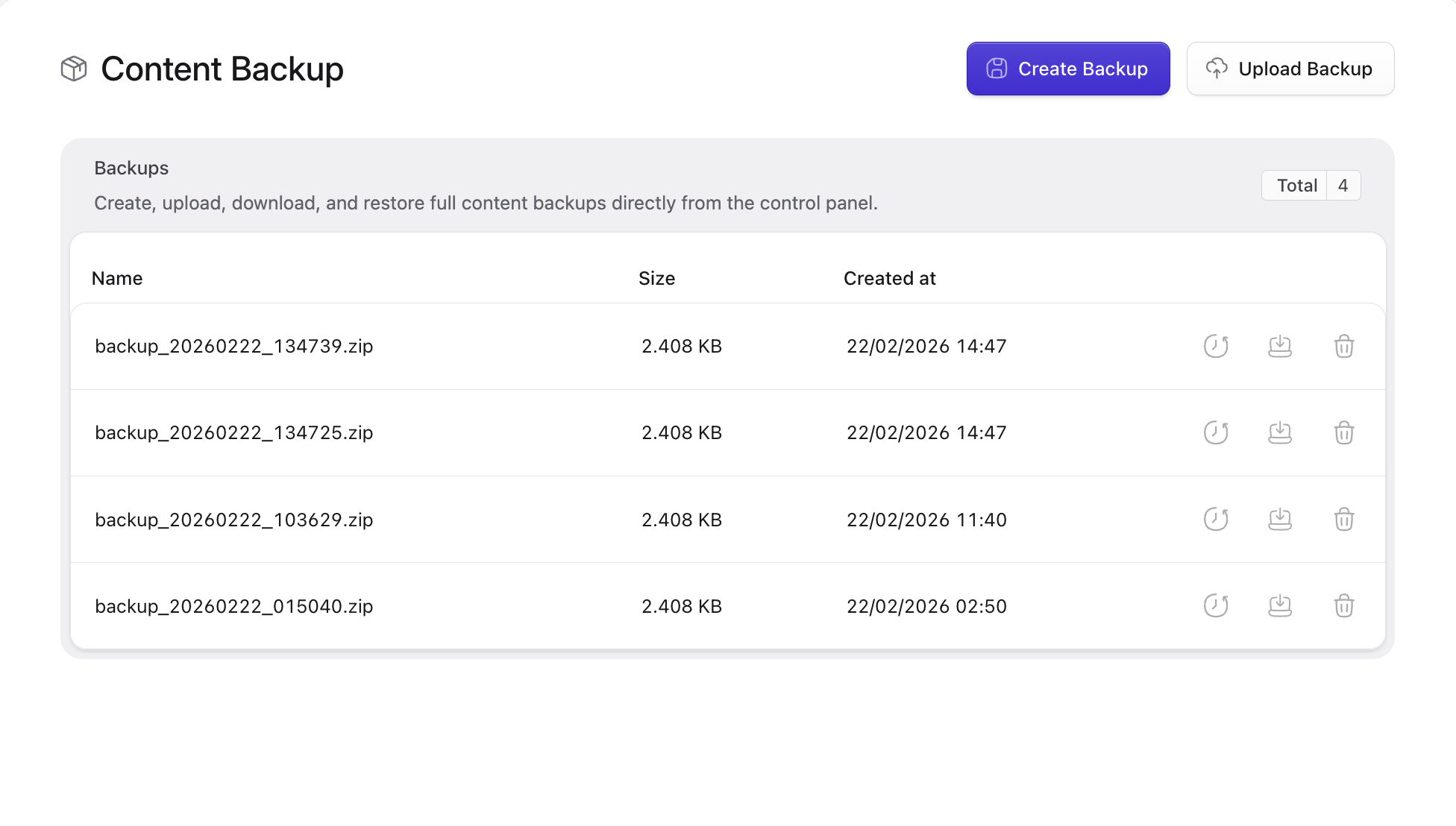Upload a backup file
Viewport: 1456px width, 826px height.
[x=1290, y=69]
